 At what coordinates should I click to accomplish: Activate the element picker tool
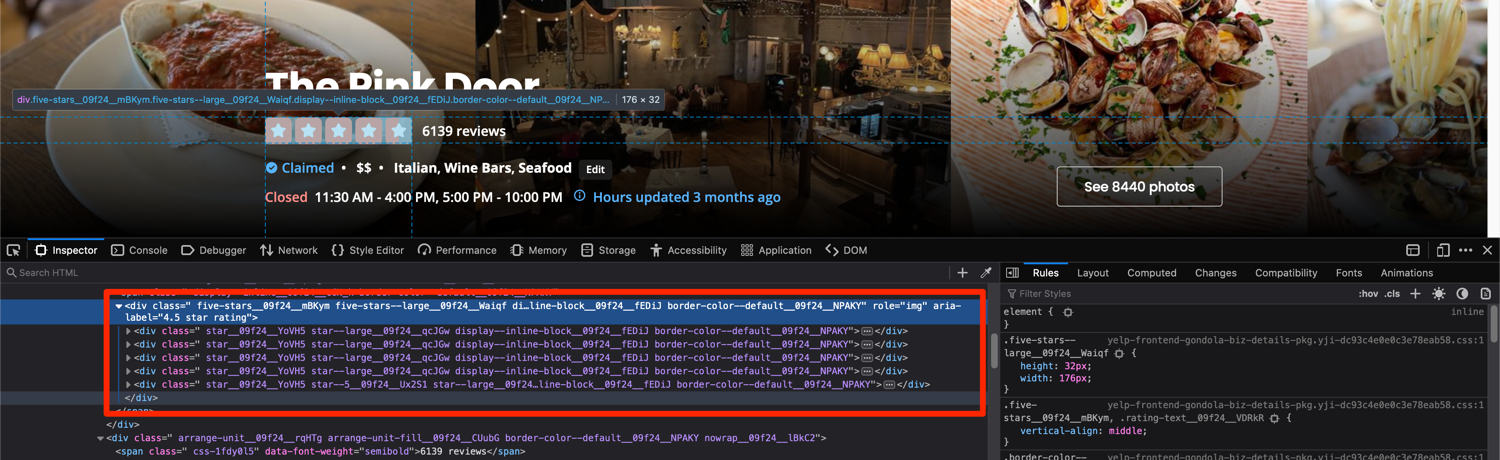13,250
